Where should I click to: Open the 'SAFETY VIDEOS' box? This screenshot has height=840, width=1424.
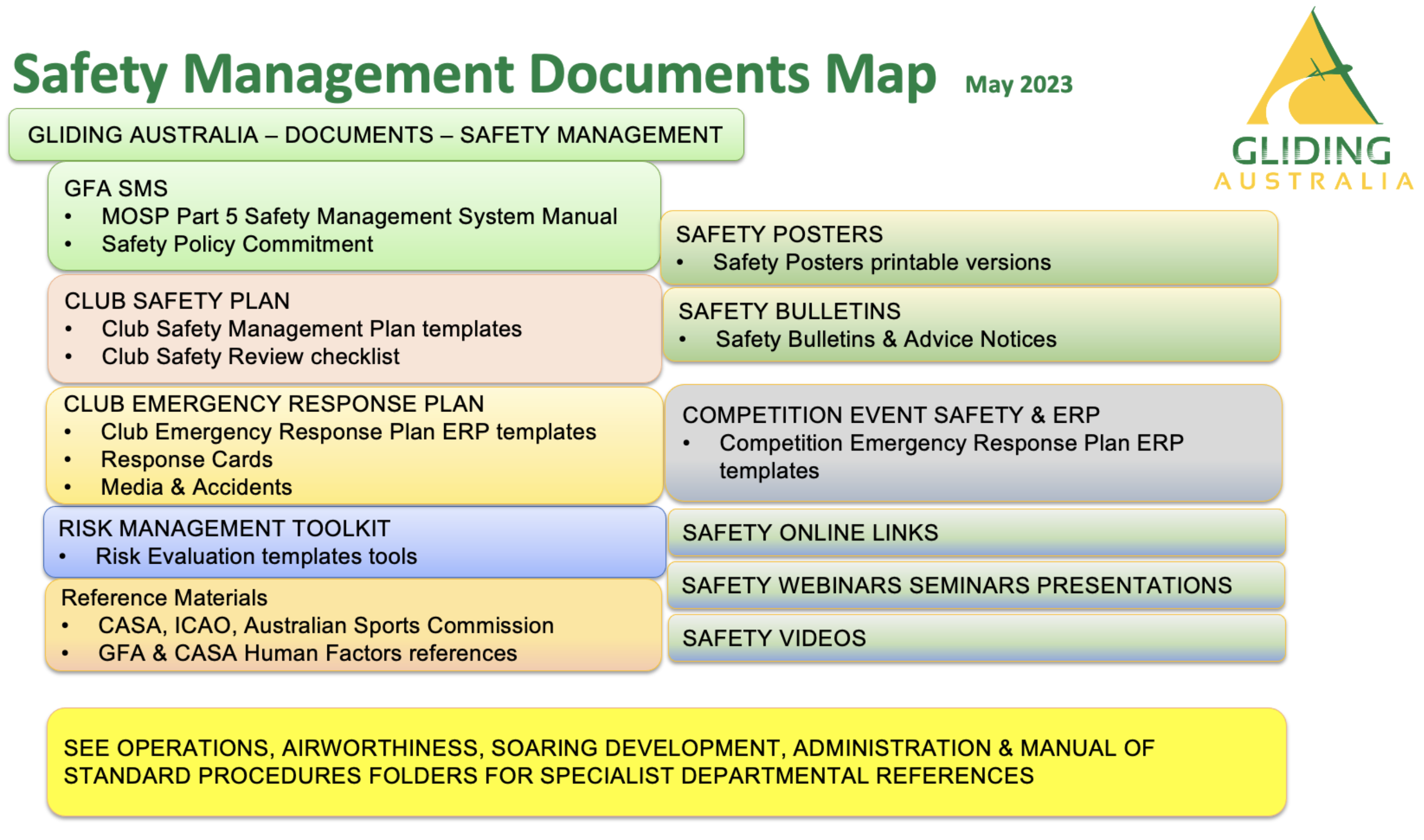(976, 638)
